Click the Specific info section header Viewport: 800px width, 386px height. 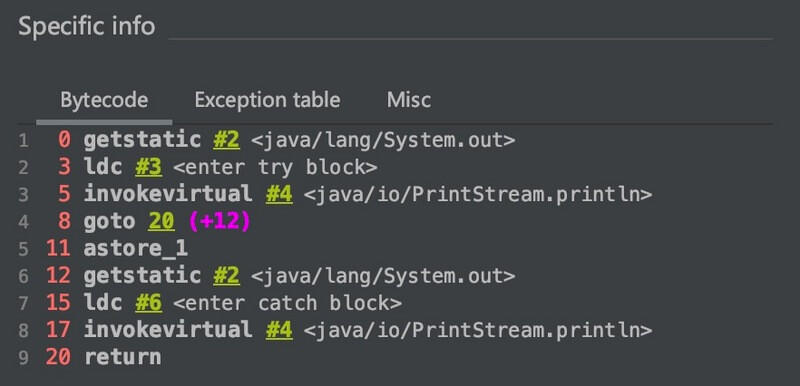(87, 27)
